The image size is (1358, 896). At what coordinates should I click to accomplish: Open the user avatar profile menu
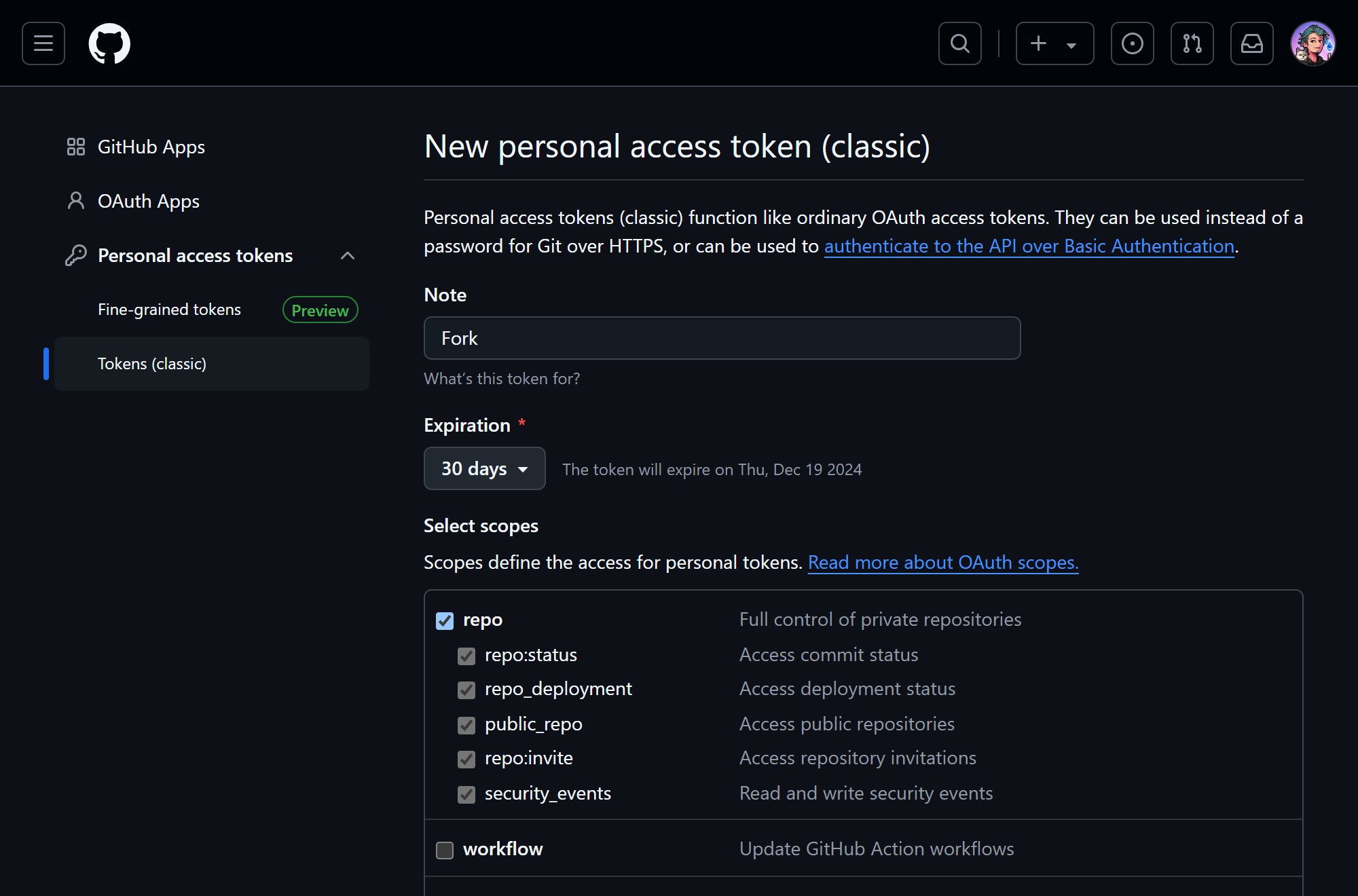(1313, 43)
